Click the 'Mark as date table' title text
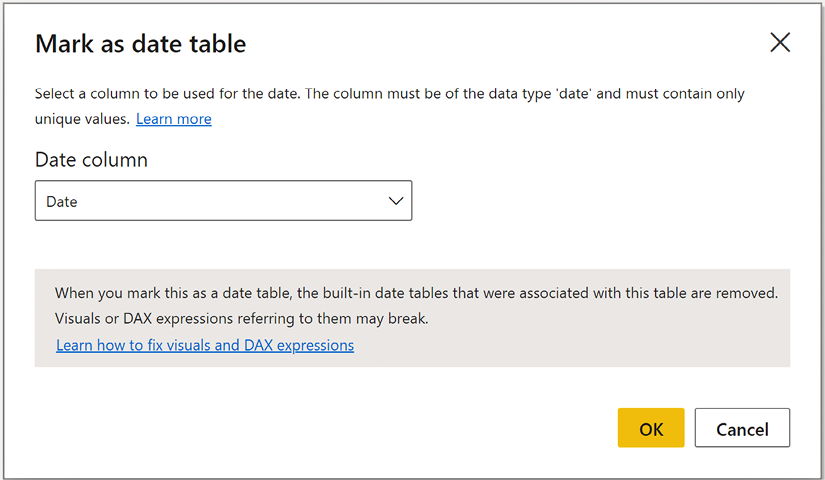Image resolution: width=825 pixels, height=480 pixels. click(x=140, y=44)
